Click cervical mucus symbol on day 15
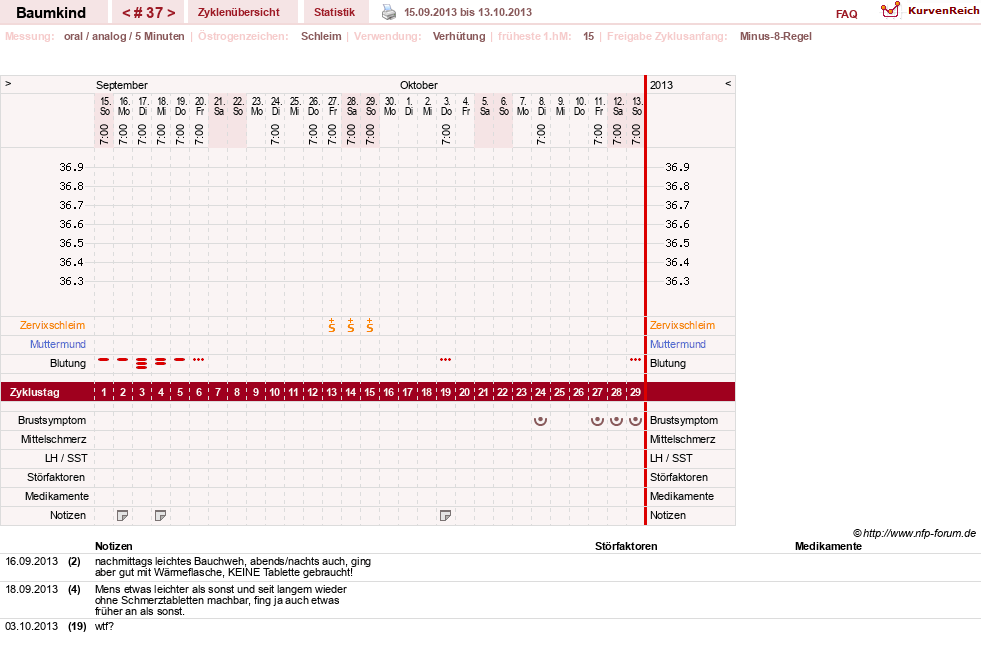The width and height of the screenshot is (981, 667). [x=370, y=325]
